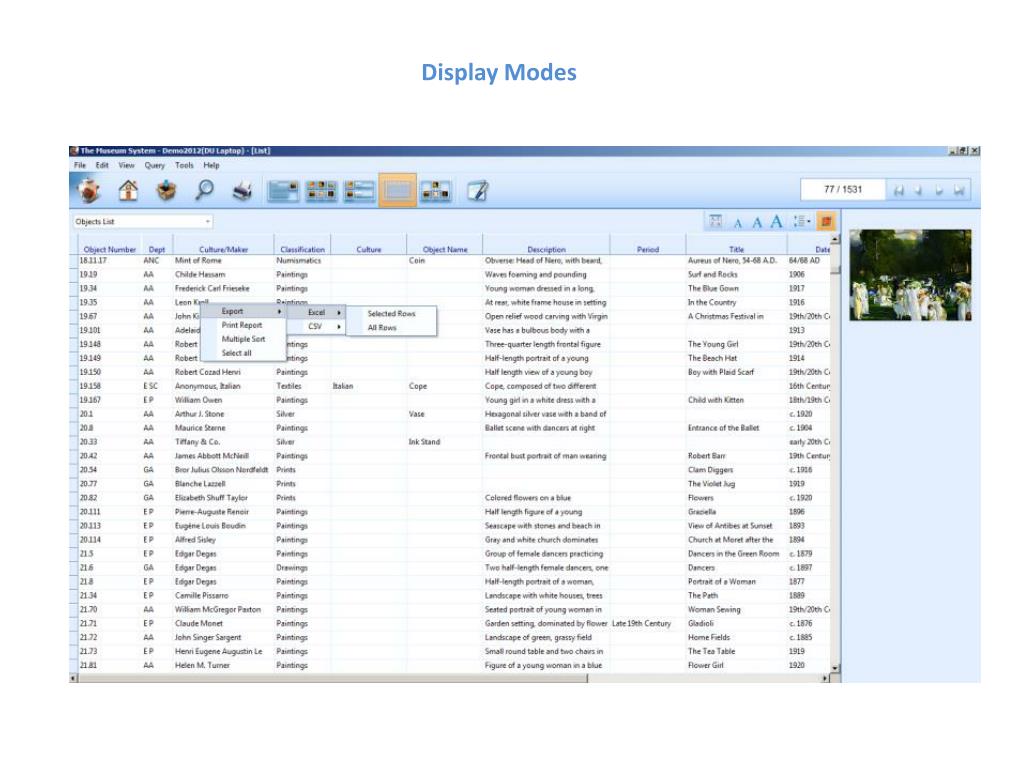Sort by Object Number column header
Screen dimensions: 1024x768
click(110, 249)
